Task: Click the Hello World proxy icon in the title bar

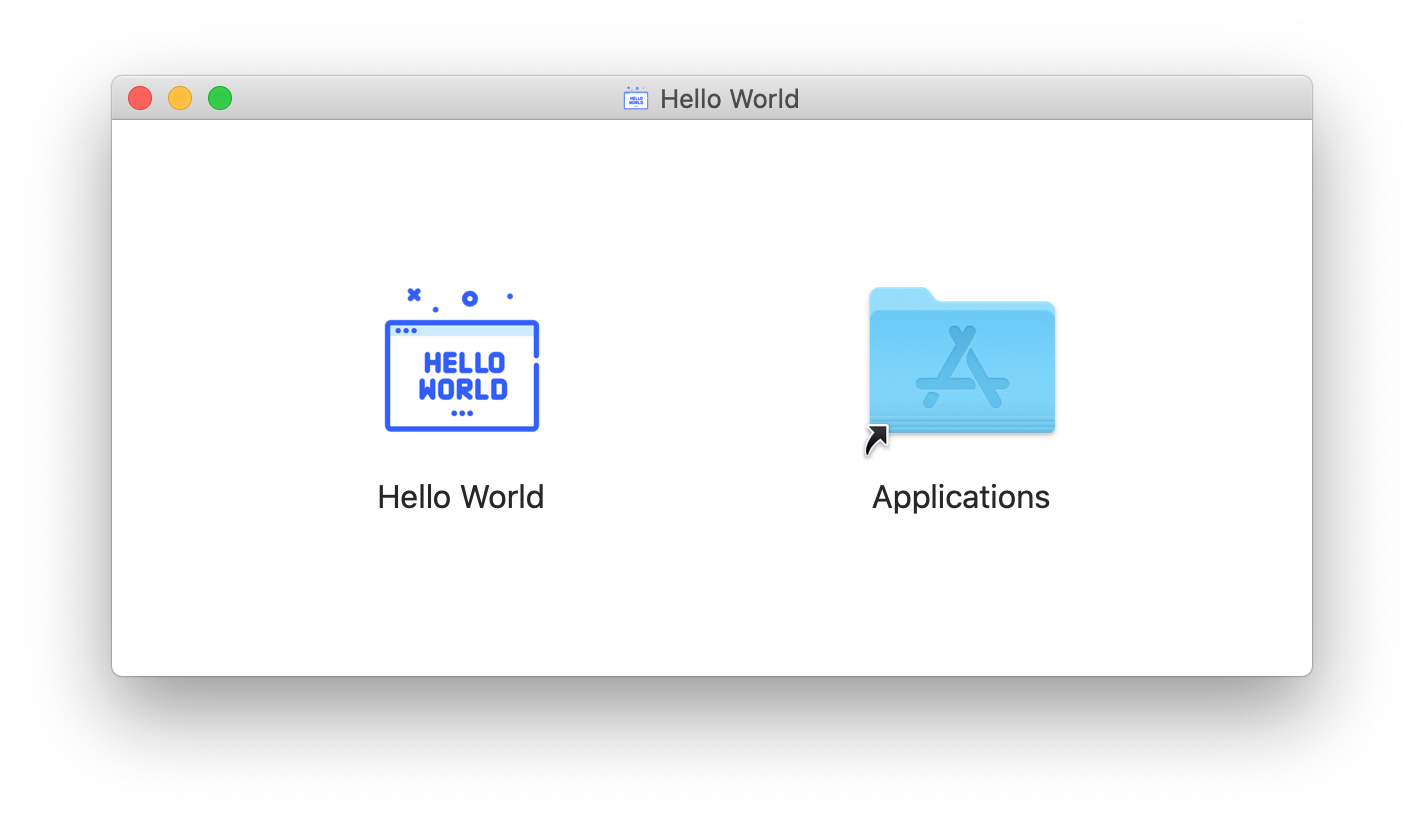Action: [x=636, y=98]
